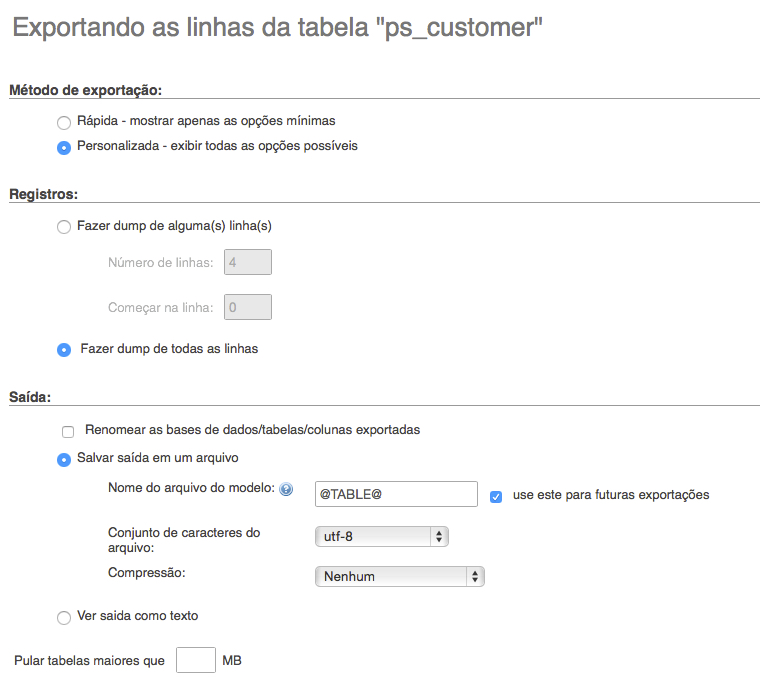Click the arrows of the Nenhum selector
This screenshot has height=696, width=760.
pyautogui.click(x=475, y=576)
